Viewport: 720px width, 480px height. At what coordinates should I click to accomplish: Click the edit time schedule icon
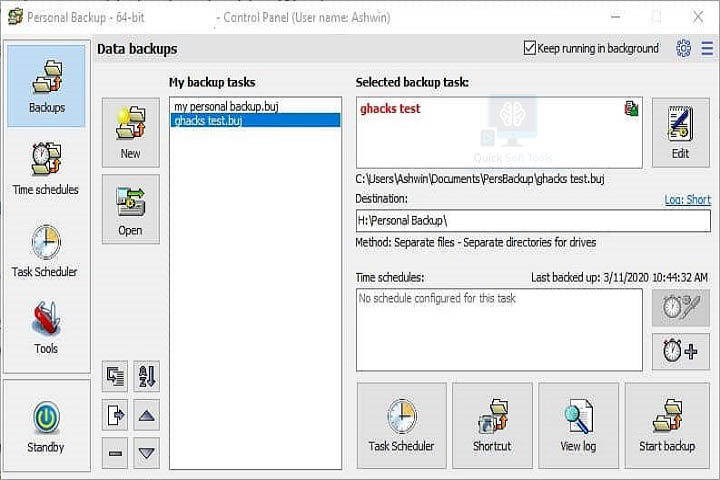pyautogui.click(x=681, y=308)
